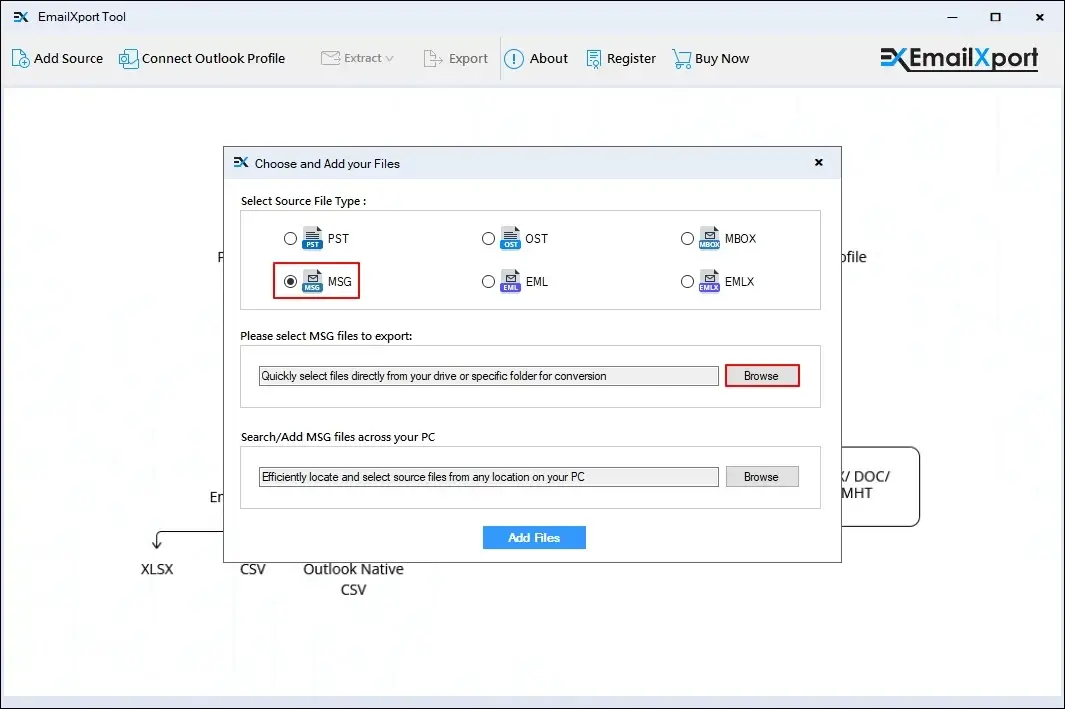Click the EMLX file type icon
Viewport: 1065px width, 709px height.
(708, 281)
